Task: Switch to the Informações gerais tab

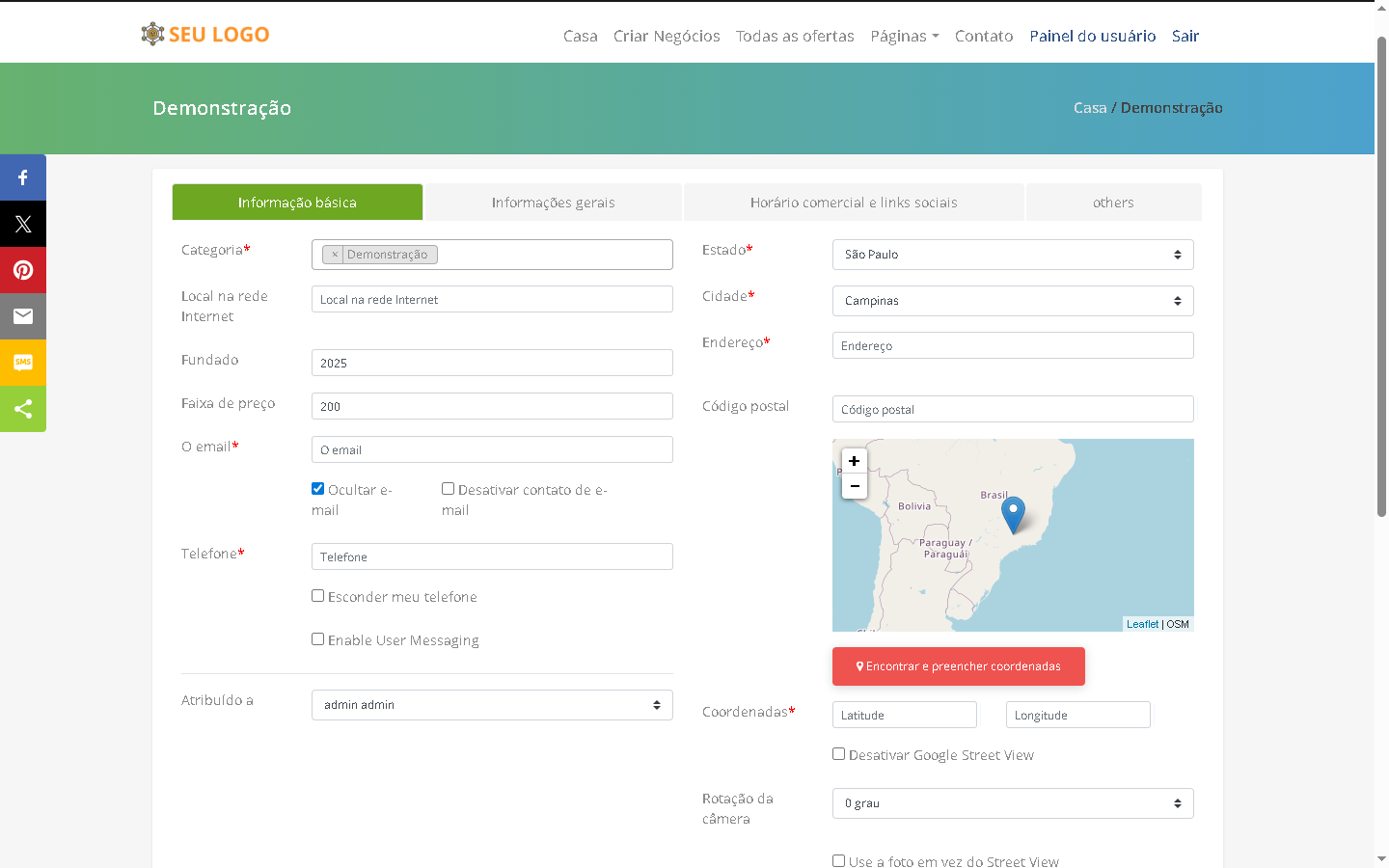Action: [x=553, y=203]
